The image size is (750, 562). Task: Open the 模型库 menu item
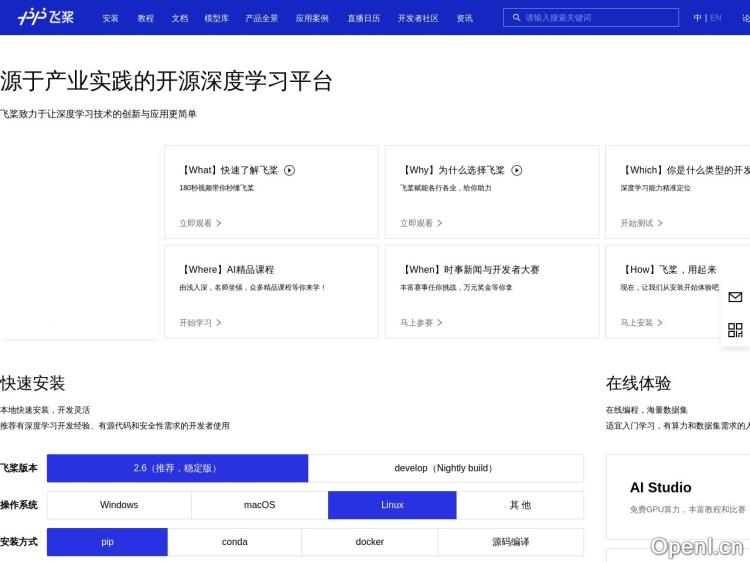217,18
